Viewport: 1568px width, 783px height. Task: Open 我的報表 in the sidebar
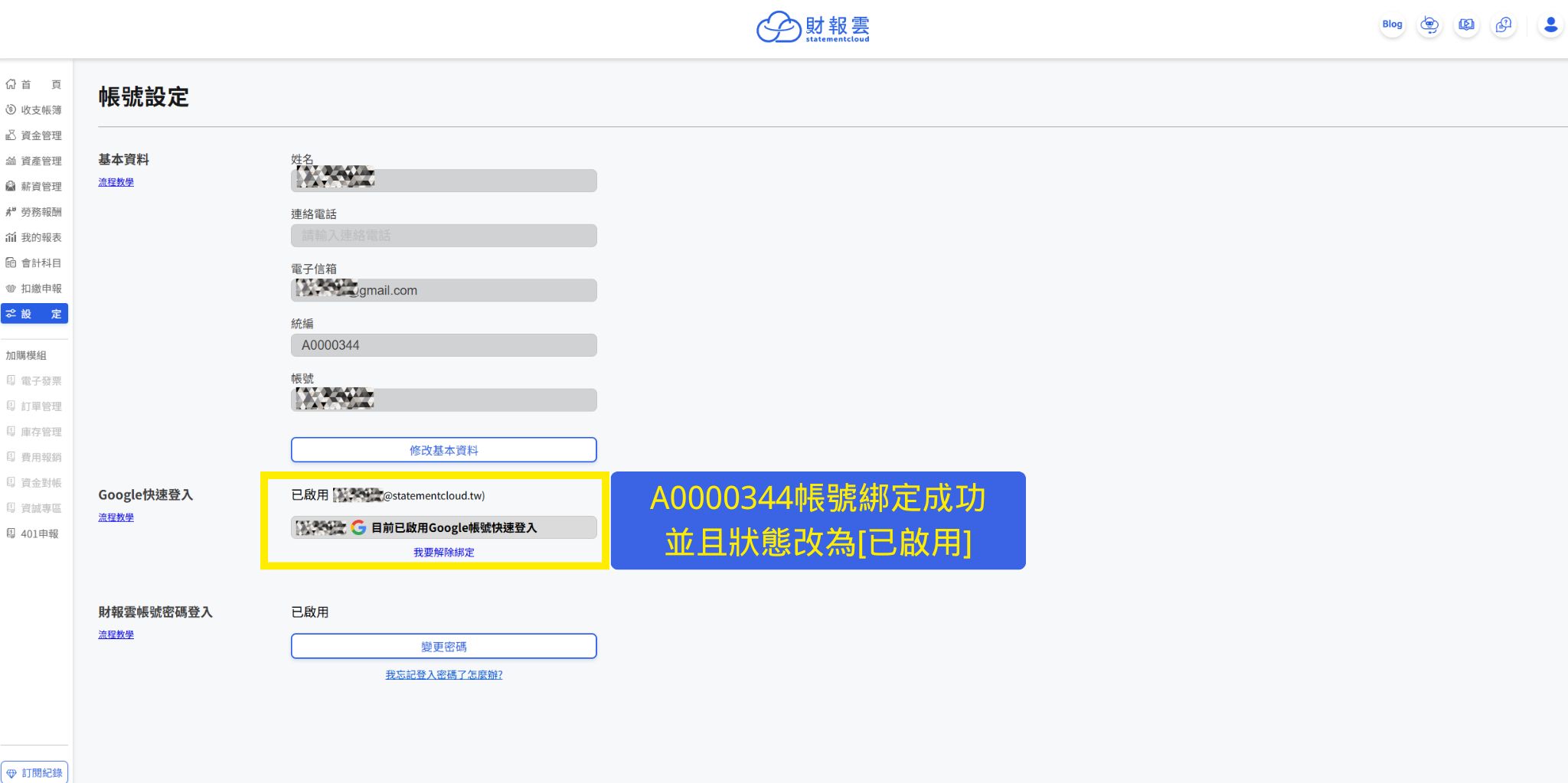coord(34,237)
